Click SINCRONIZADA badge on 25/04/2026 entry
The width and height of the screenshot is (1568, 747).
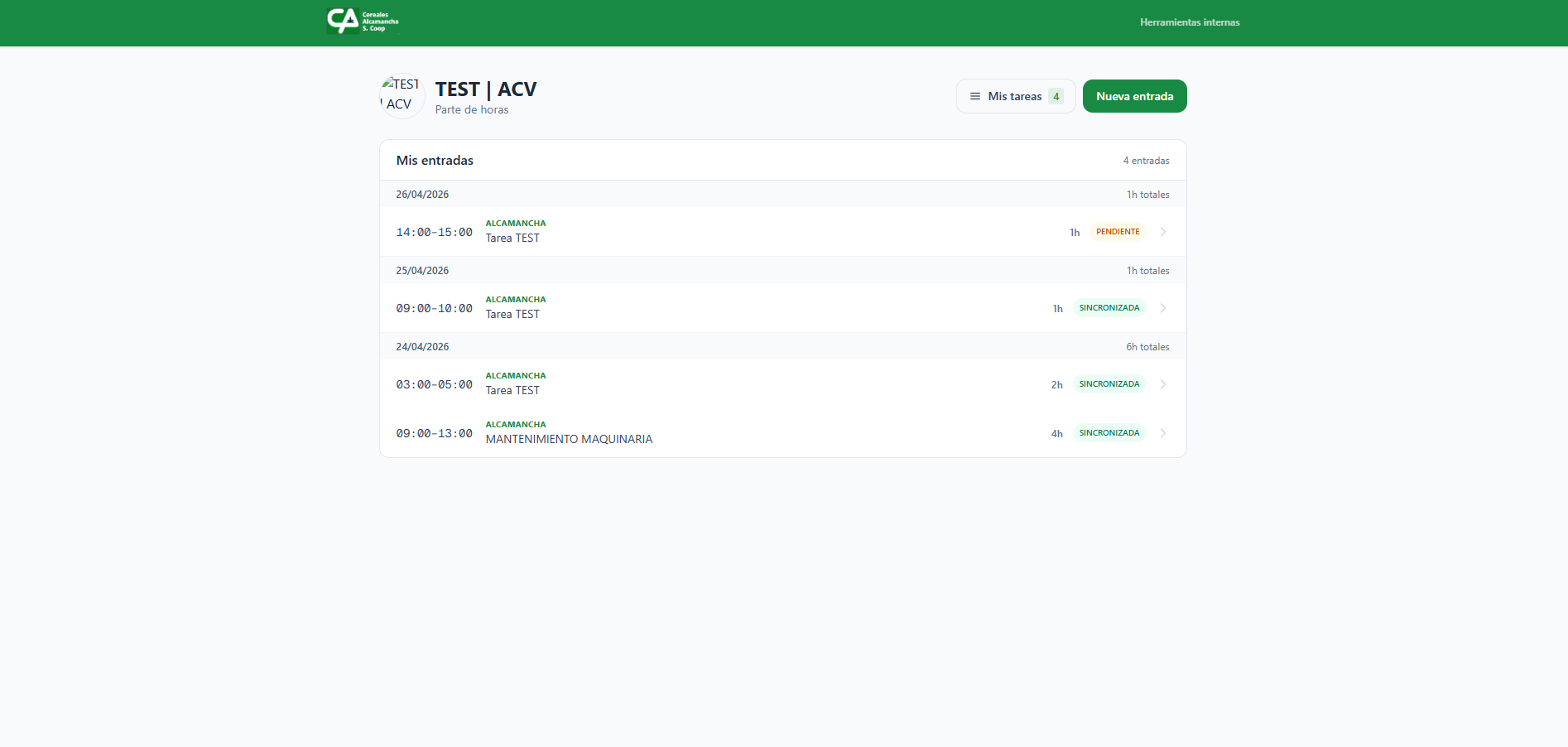click(1109, 308)
